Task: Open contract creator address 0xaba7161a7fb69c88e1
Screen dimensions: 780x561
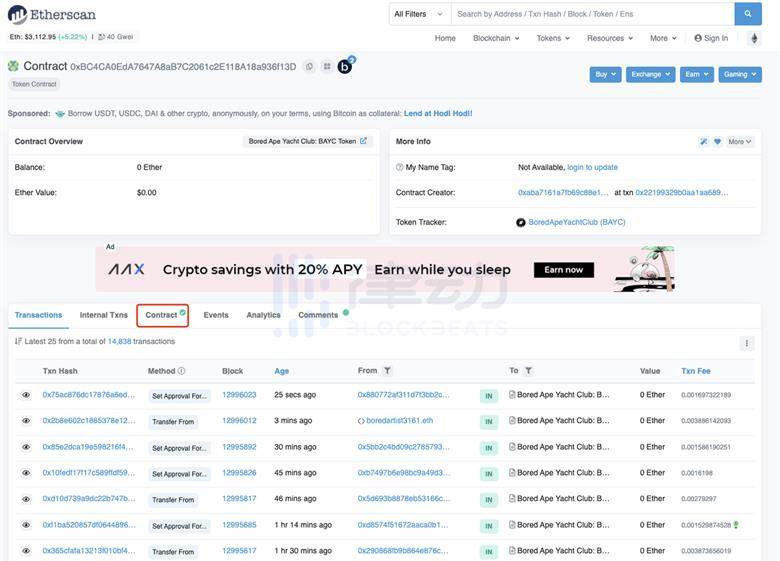Action: coord(563,192)
